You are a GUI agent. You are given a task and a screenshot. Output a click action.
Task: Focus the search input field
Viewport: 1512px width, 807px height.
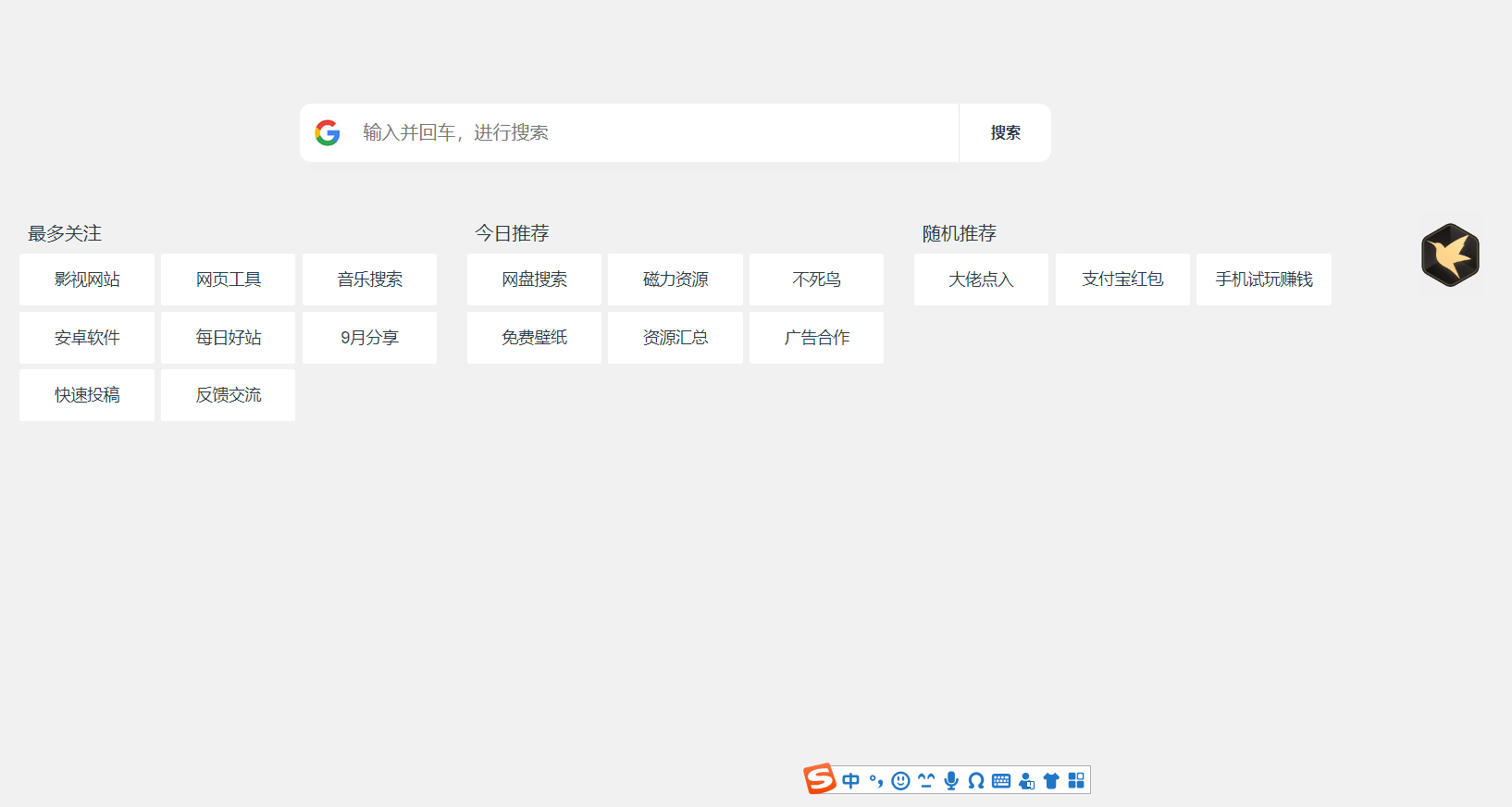[x=648, y=132]
